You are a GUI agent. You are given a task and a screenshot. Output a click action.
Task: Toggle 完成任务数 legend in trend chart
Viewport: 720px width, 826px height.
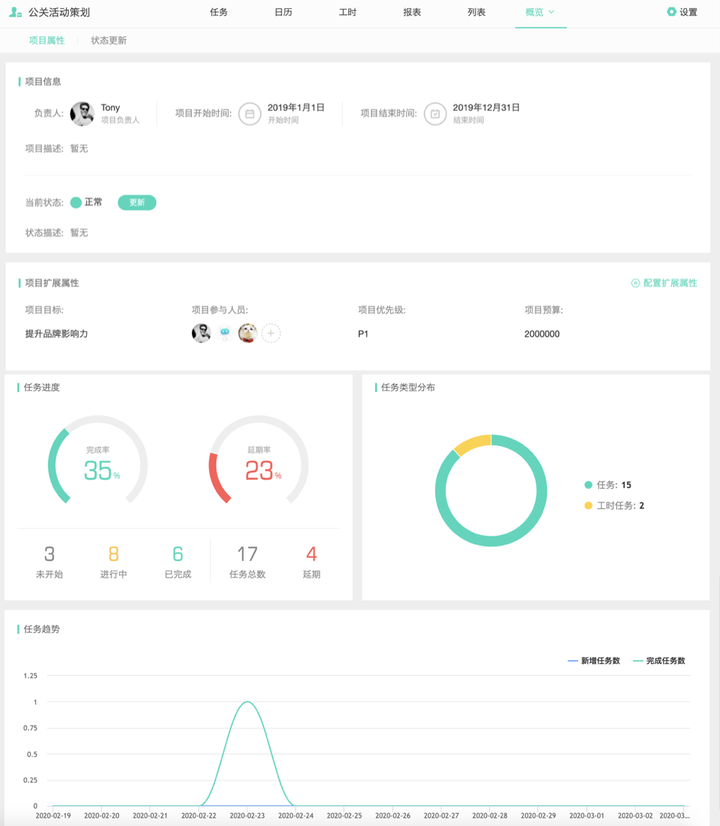(659, 661)
